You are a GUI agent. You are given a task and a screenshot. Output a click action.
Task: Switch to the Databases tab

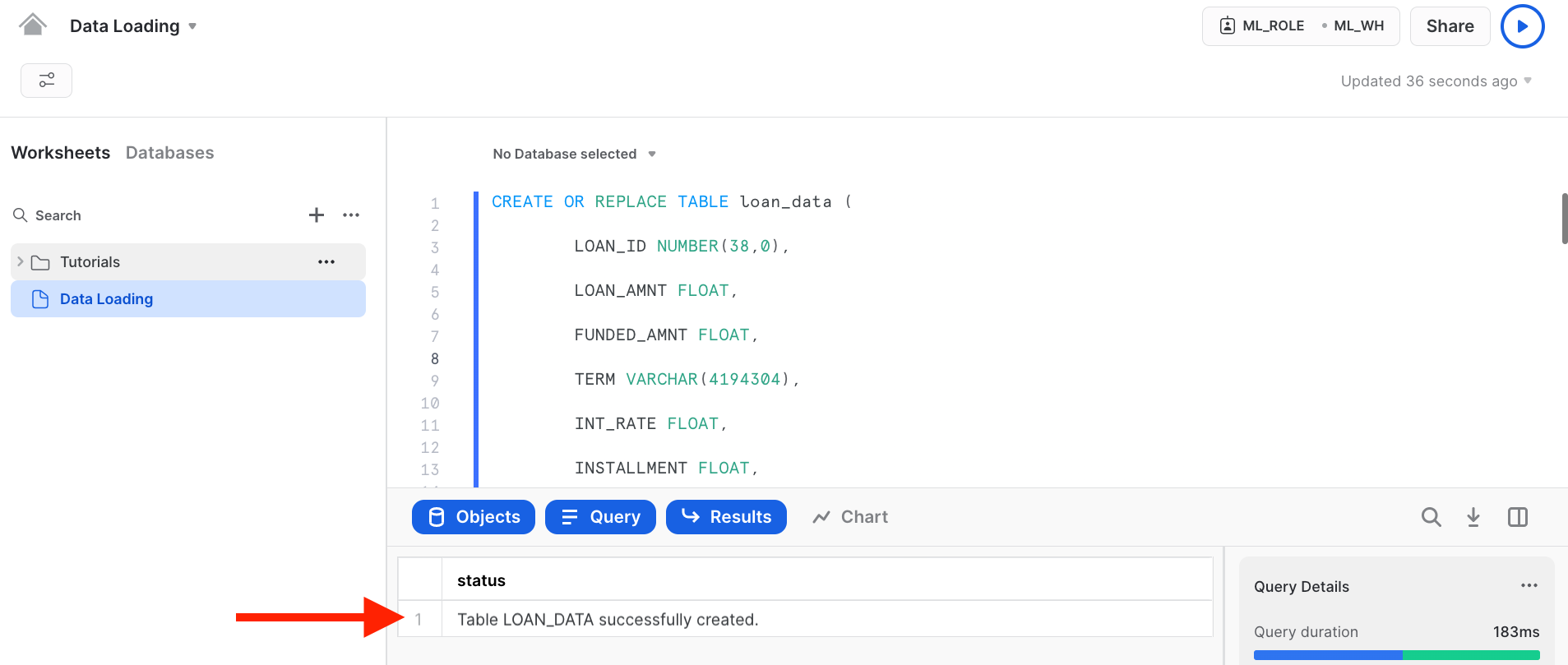(x=169, y=153)
